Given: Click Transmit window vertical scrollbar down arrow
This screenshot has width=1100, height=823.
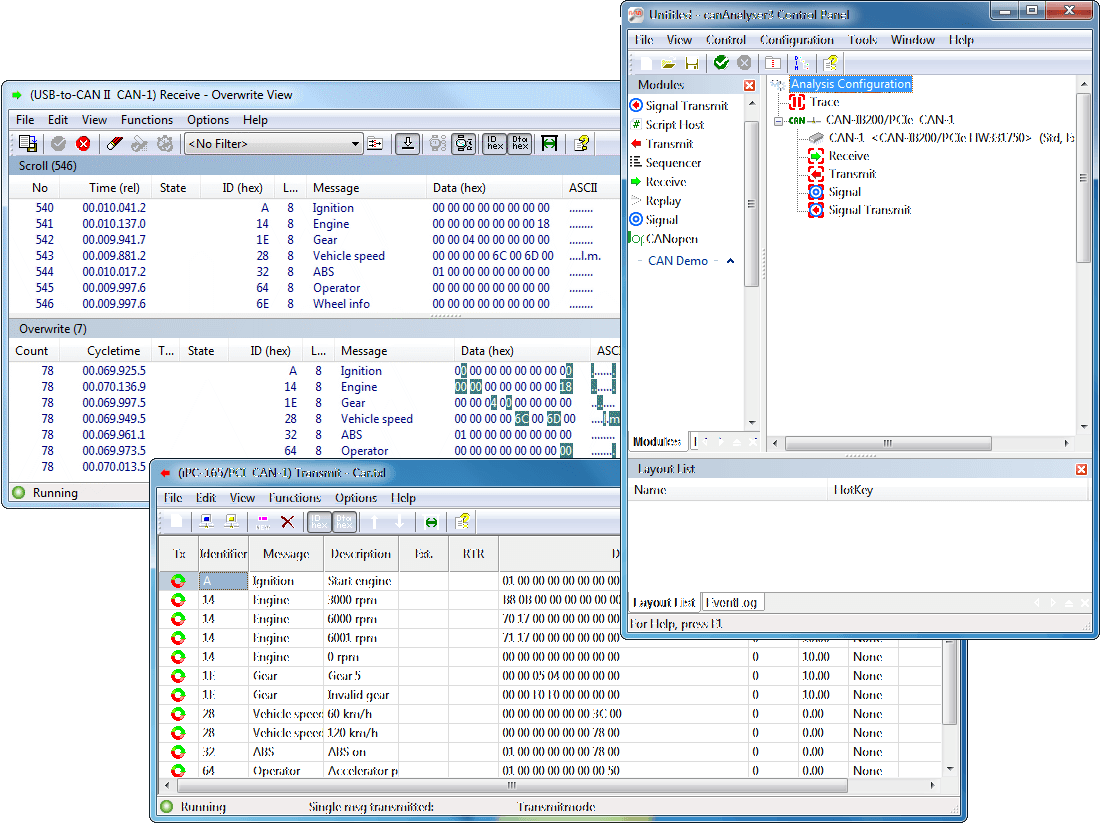Looking at the screenshot, I should tap(950, 769).
